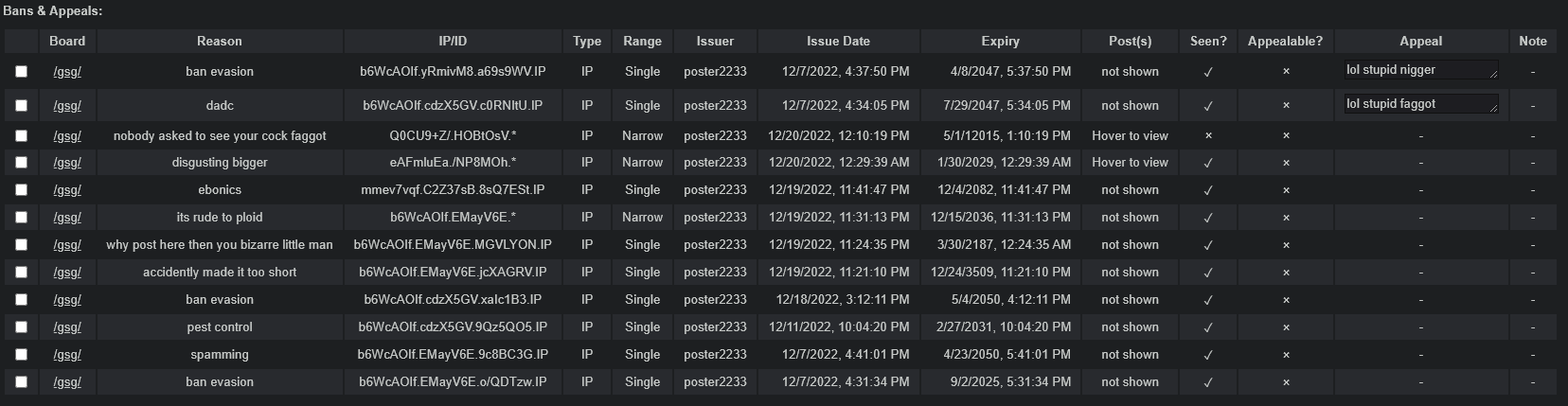Tick the checkbox for the 'dadc' ban row

point(21,106)
